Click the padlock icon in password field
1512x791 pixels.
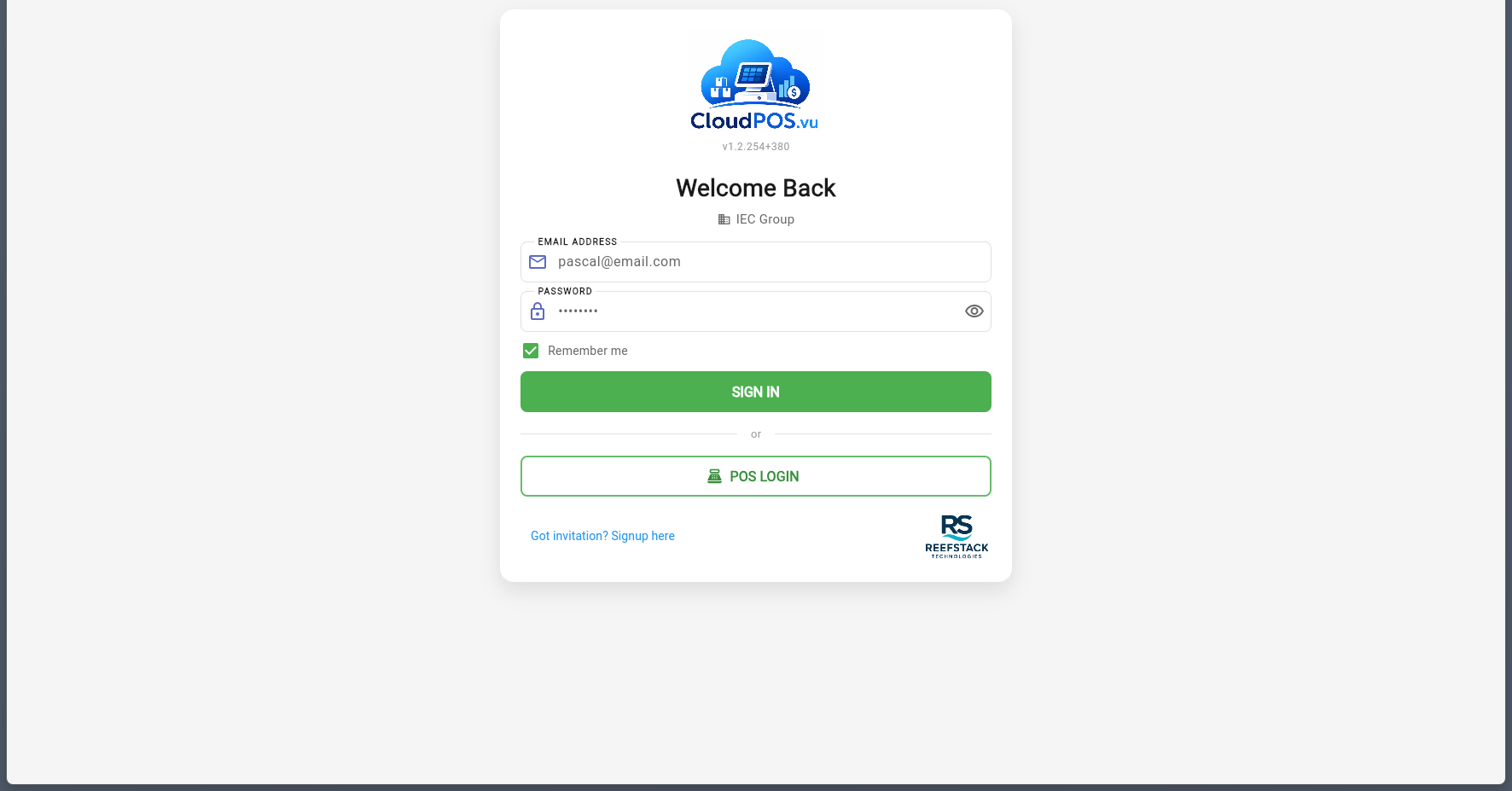[538, 311]
